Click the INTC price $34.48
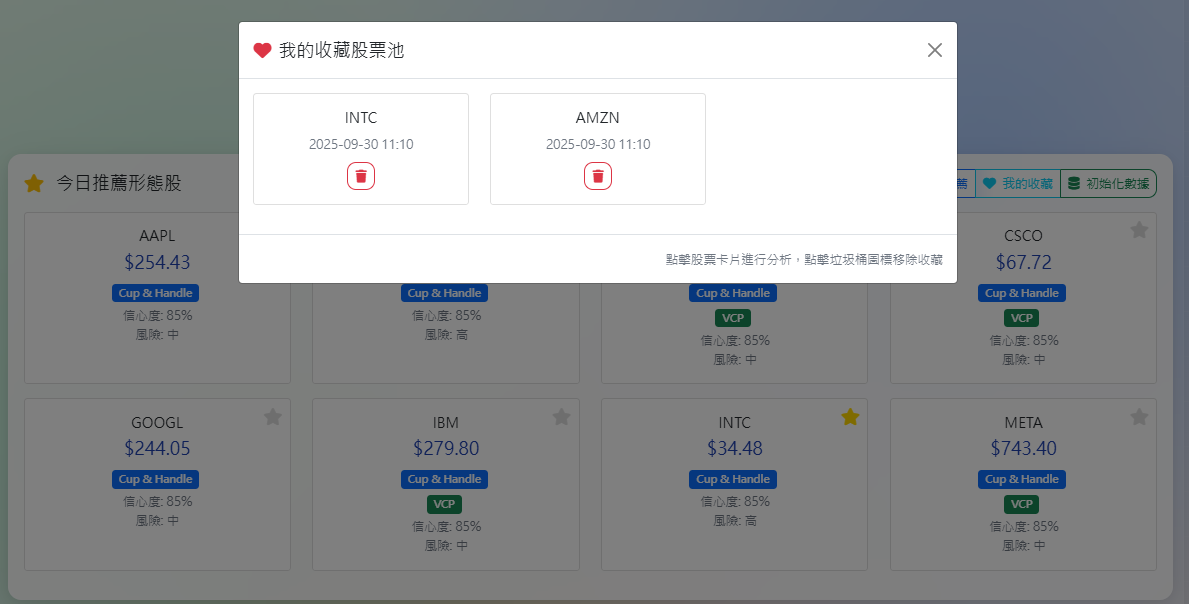 pos(735,448)
